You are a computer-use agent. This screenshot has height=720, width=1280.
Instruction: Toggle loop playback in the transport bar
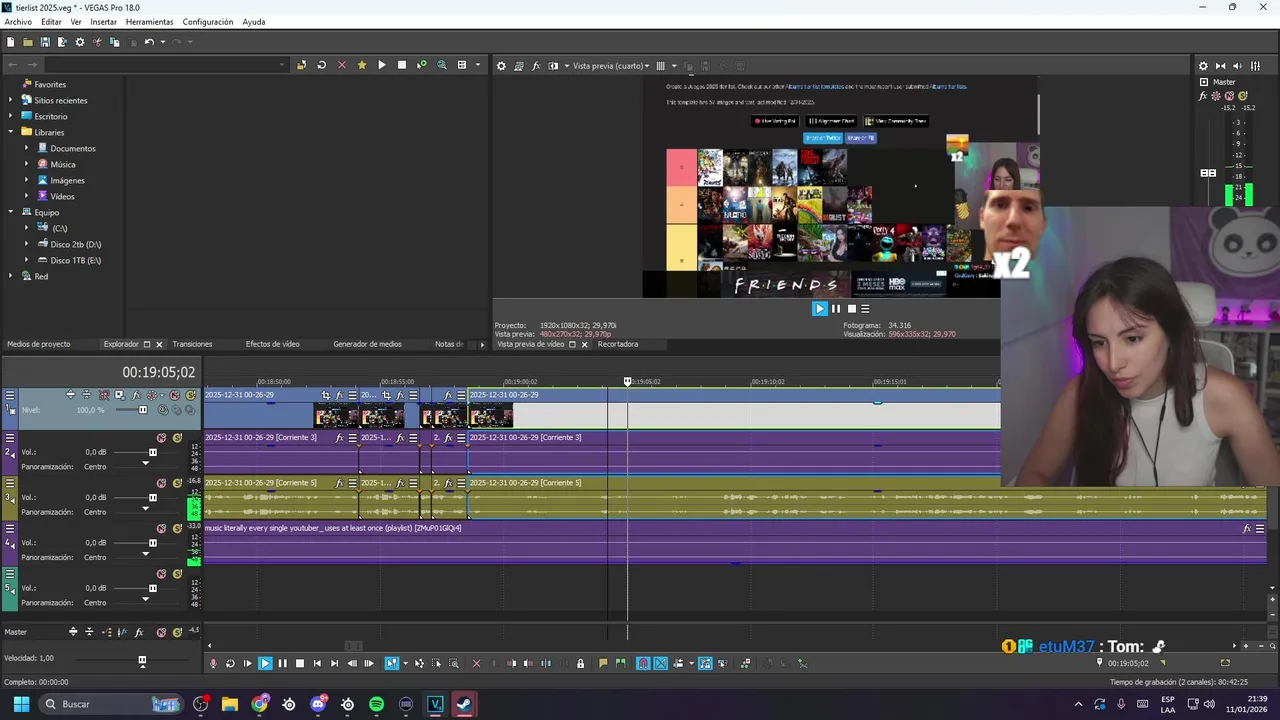(230, 663)
